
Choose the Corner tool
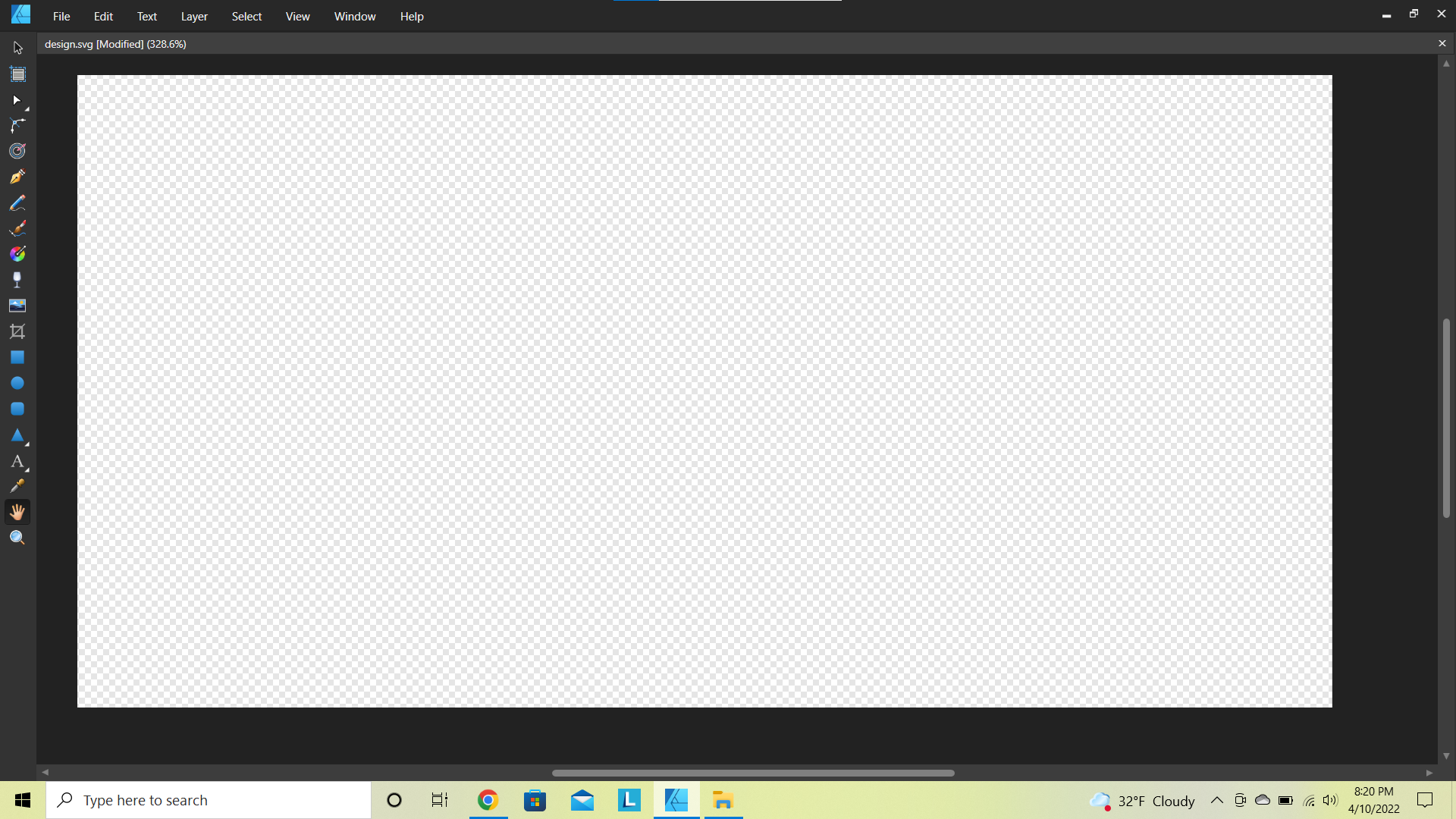17,126
